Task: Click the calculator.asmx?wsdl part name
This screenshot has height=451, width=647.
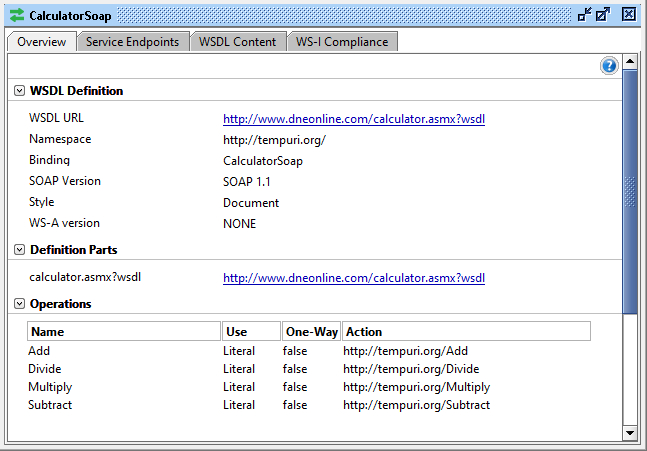Action: (x=85, y=277)
